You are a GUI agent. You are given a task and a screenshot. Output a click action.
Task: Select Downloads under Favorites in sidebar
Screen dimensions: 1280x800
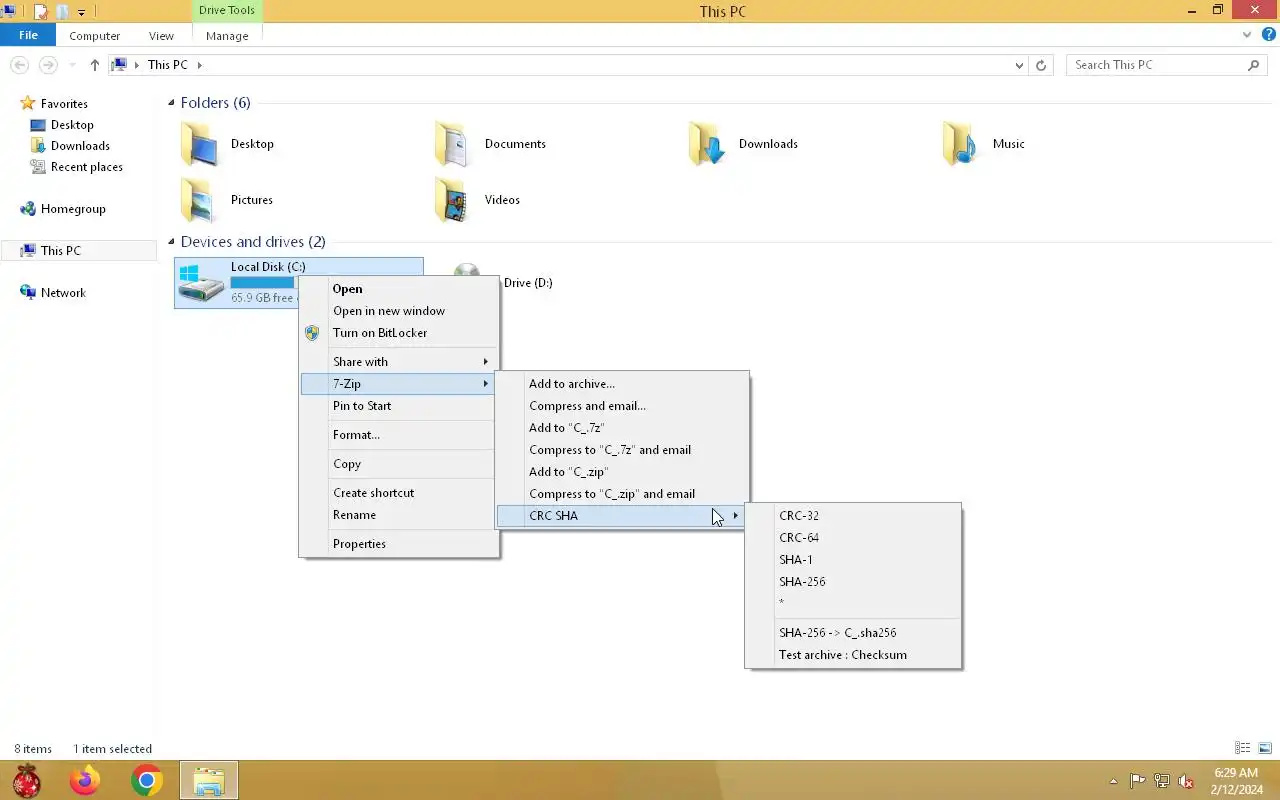coord(80,146)
